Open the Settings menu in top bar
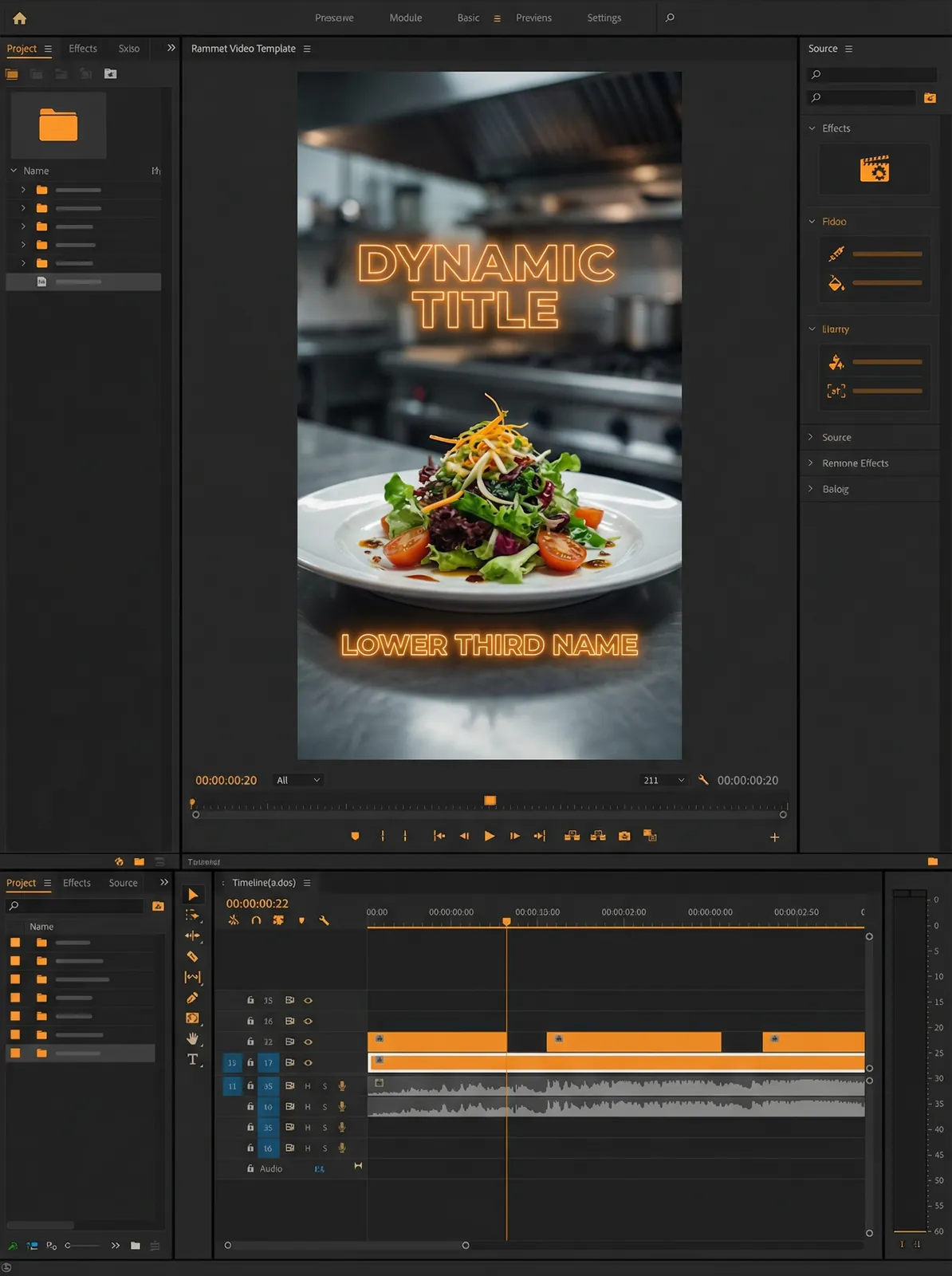 point(604,18)
